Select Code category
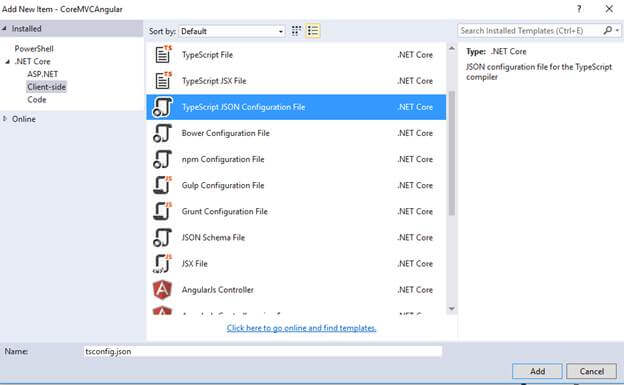 [37, 100]
